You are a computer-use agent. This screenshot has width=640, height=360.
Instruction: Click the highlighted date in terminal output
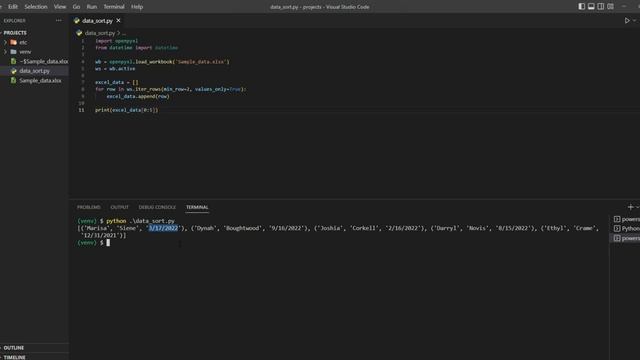pyautogui.click(x=163, y=228)
